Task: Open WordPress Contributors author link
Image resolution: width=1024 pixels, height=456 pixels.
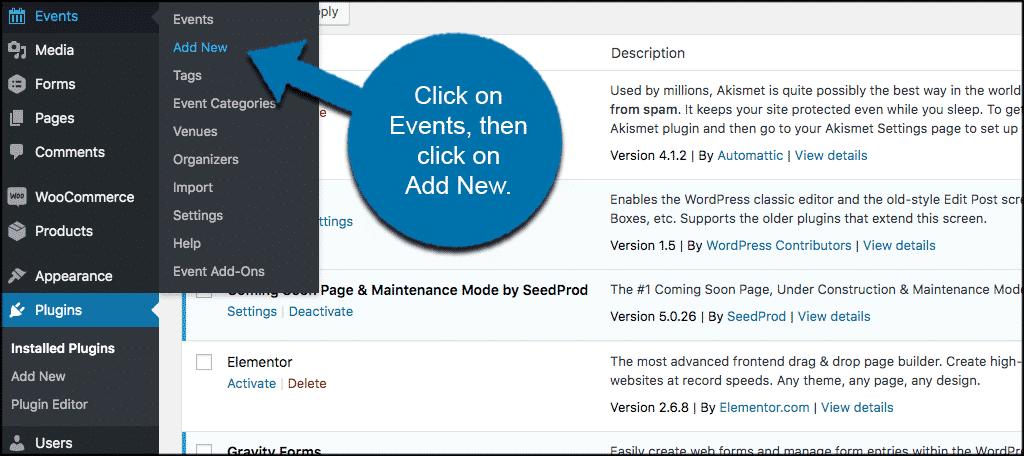Action: [779, 246]
